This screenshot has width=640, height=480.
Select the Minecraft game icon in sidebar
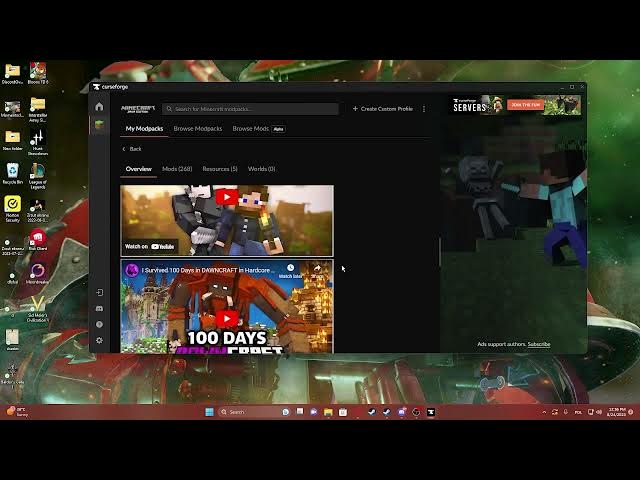click(x=98, y=125)
